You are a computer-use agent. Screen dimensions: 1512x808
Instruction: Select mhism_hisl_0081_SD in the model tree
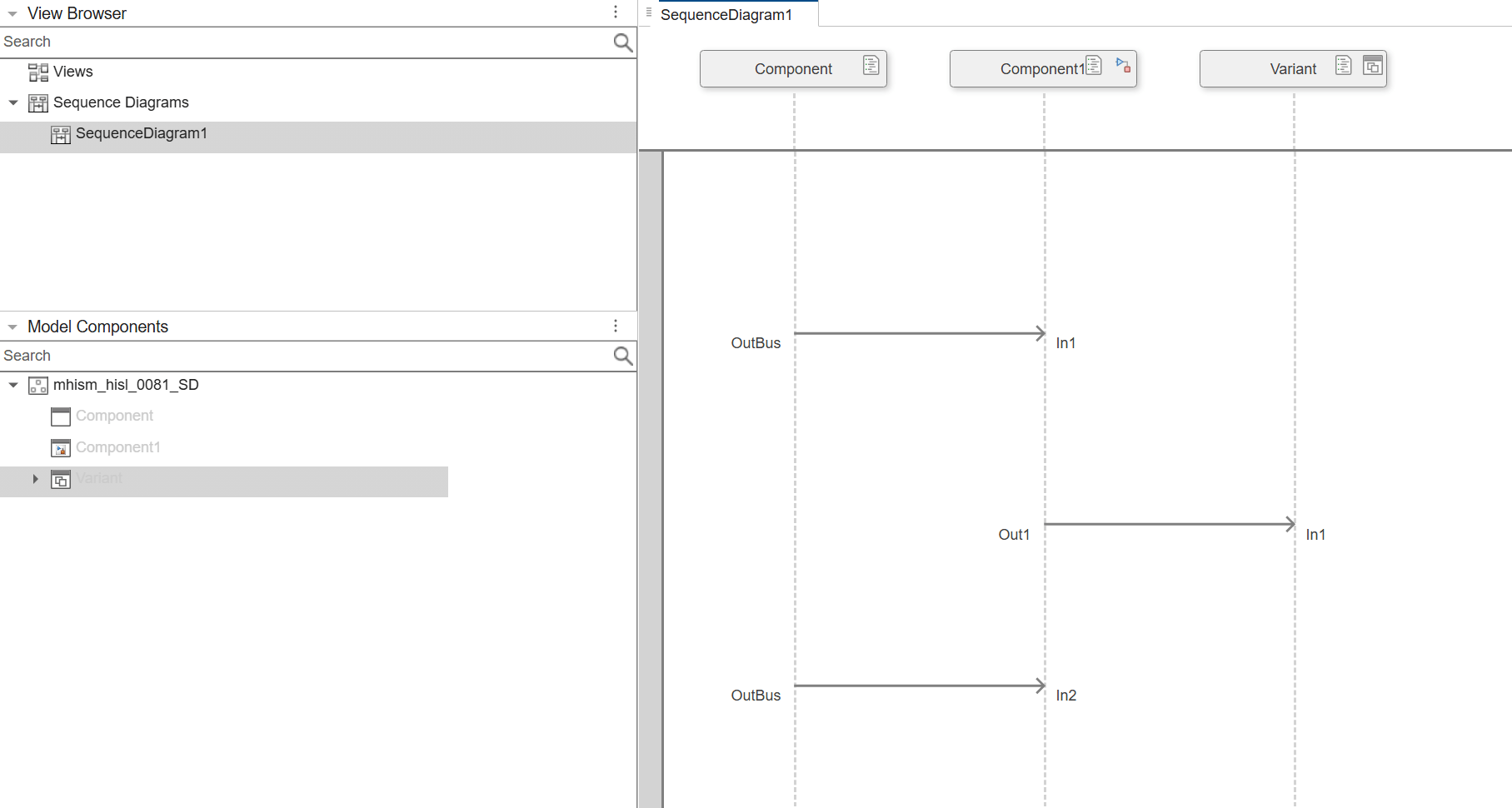(x=126, y=385)
